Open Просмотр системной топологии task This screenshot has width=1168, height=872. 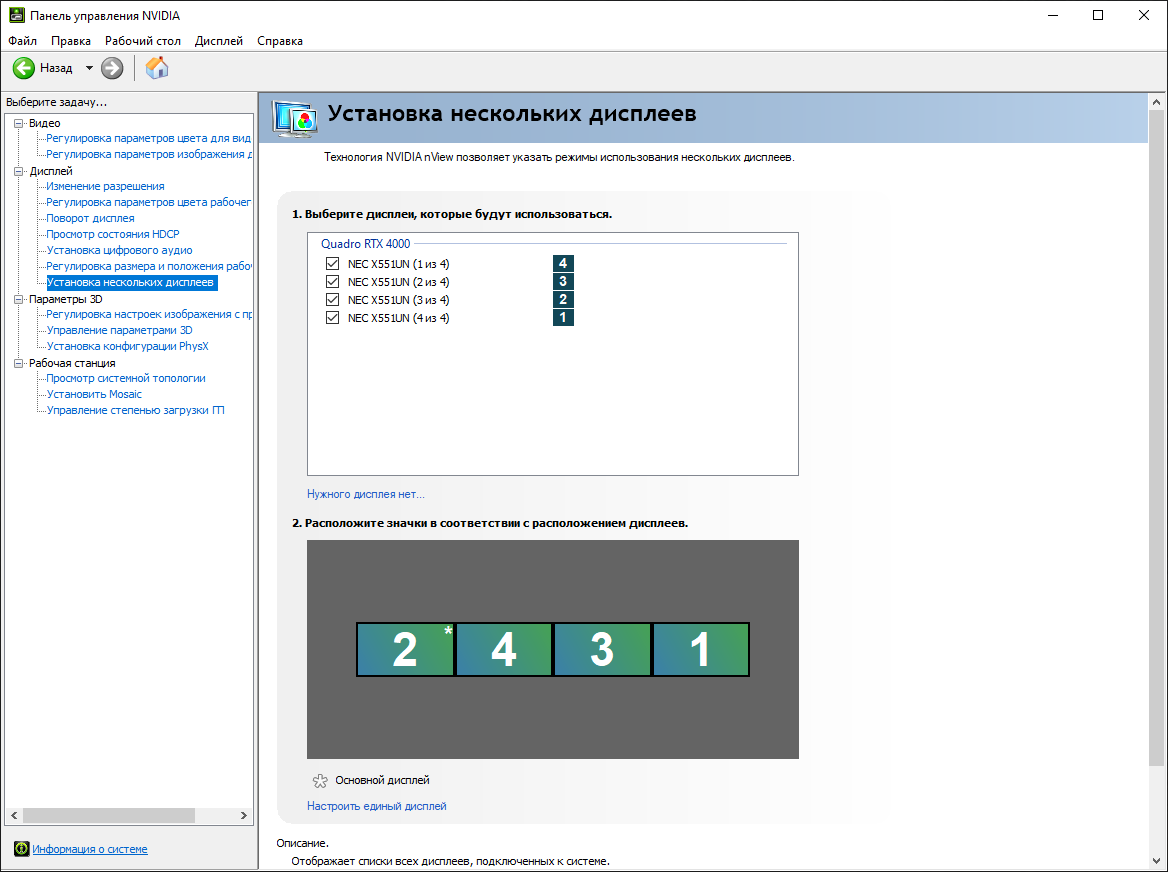[x=126, y=378]
